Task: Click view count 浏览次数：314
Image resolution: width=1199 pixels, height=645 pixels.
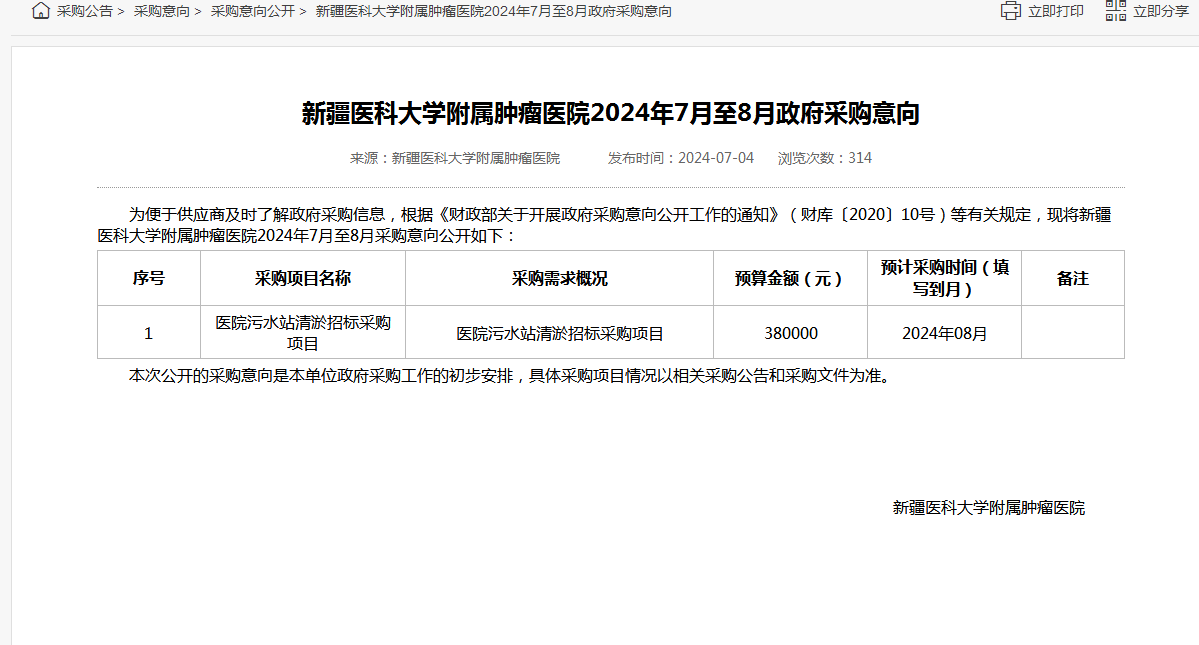Action: (x=825, y=158)
